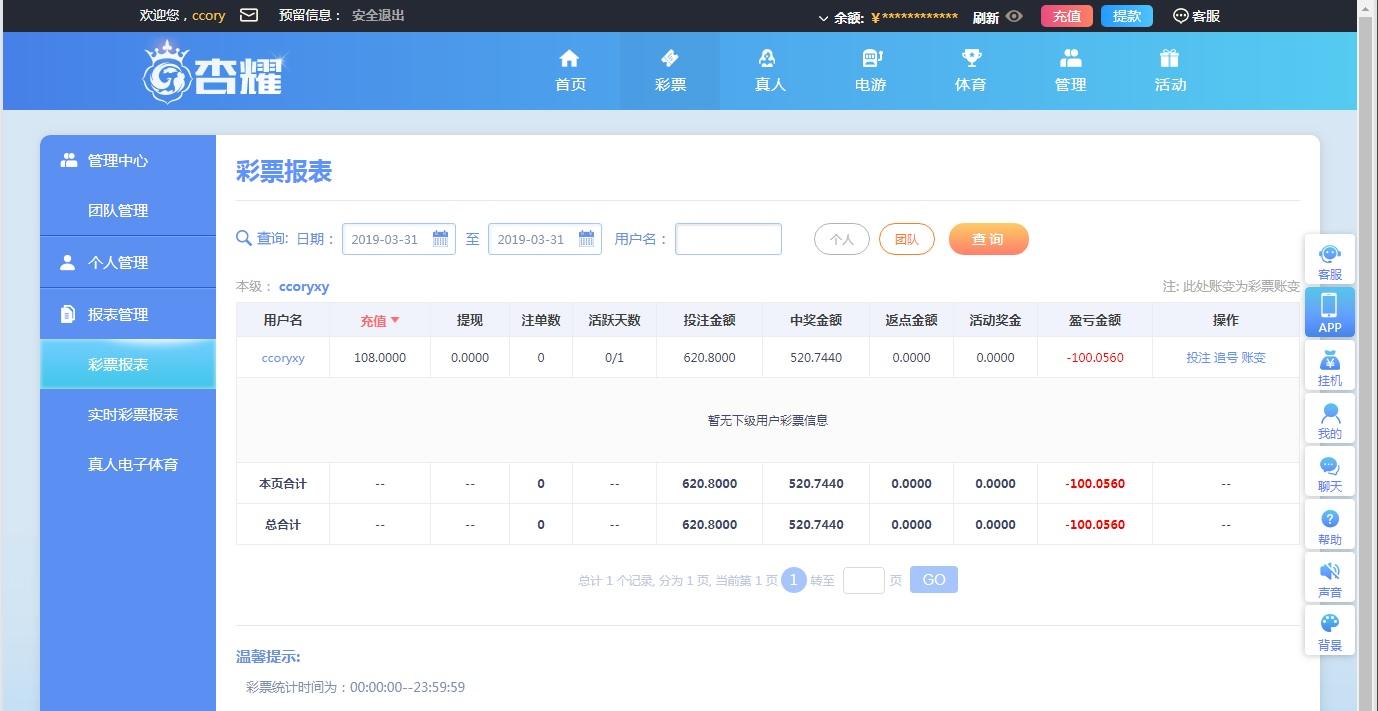Click the 投注 action link in ccoryxy row
Viewport: 1378px width, 711px height.
(1198, 357)
